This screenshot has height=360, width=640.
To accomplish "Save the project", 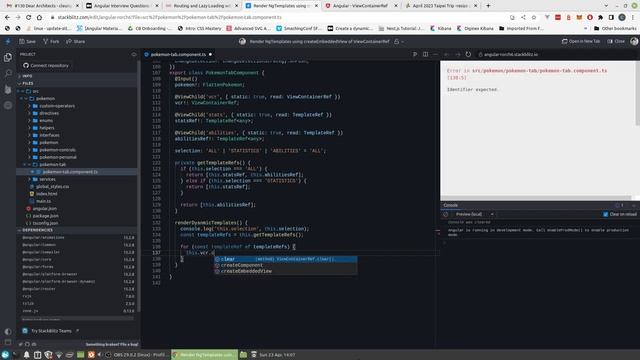I will pyautogui.click(x=27, y=41).
